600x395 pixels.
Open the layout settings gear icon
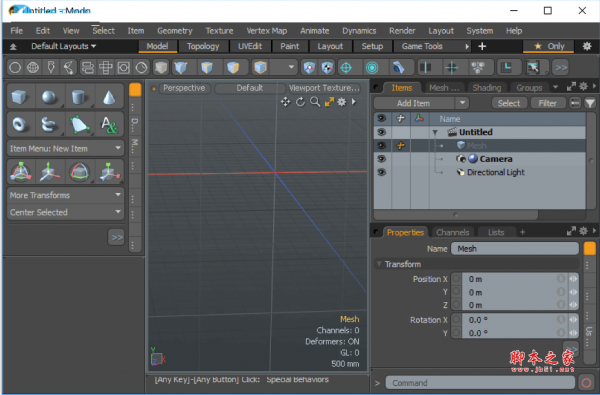pyautogui.click(x=587, y=46)
